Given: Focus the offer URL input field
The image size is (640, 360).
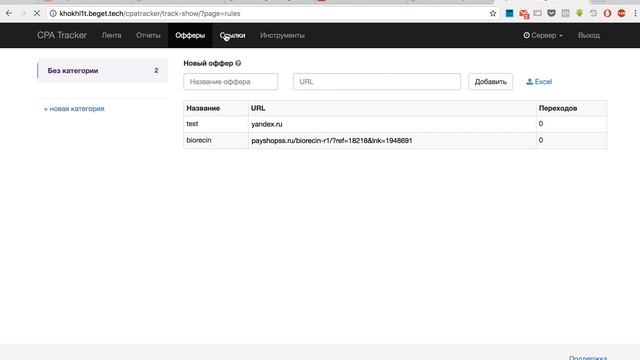Looking at the screenshot, I should [x=377, y=82].
